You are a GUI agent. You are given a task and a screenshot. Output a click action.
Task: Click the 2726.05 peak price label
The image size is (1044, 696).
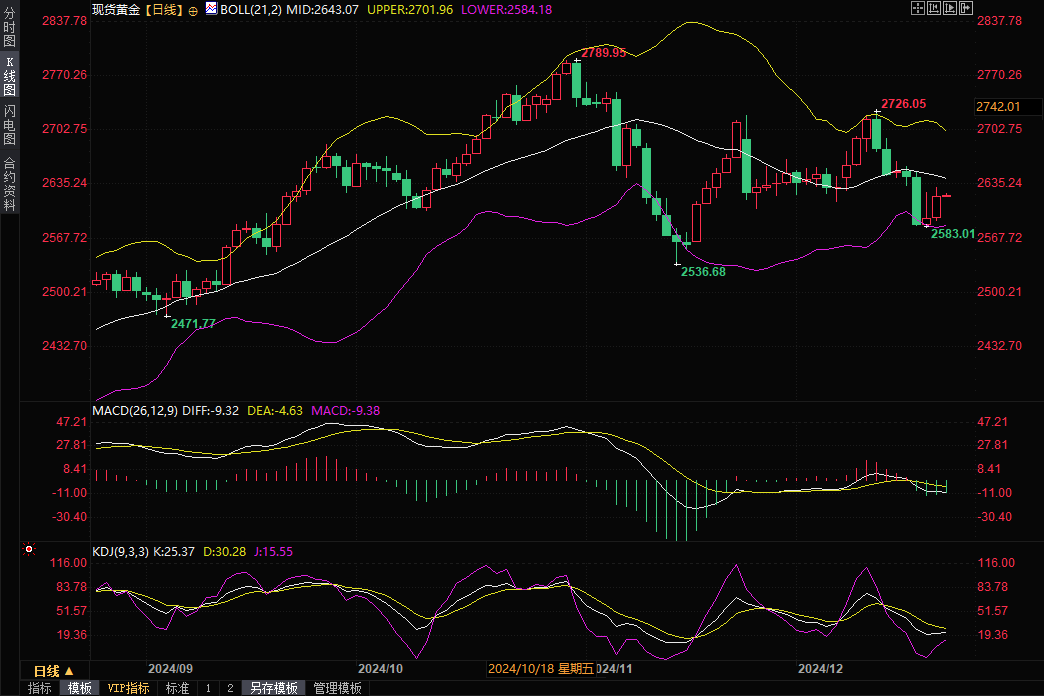904,104
